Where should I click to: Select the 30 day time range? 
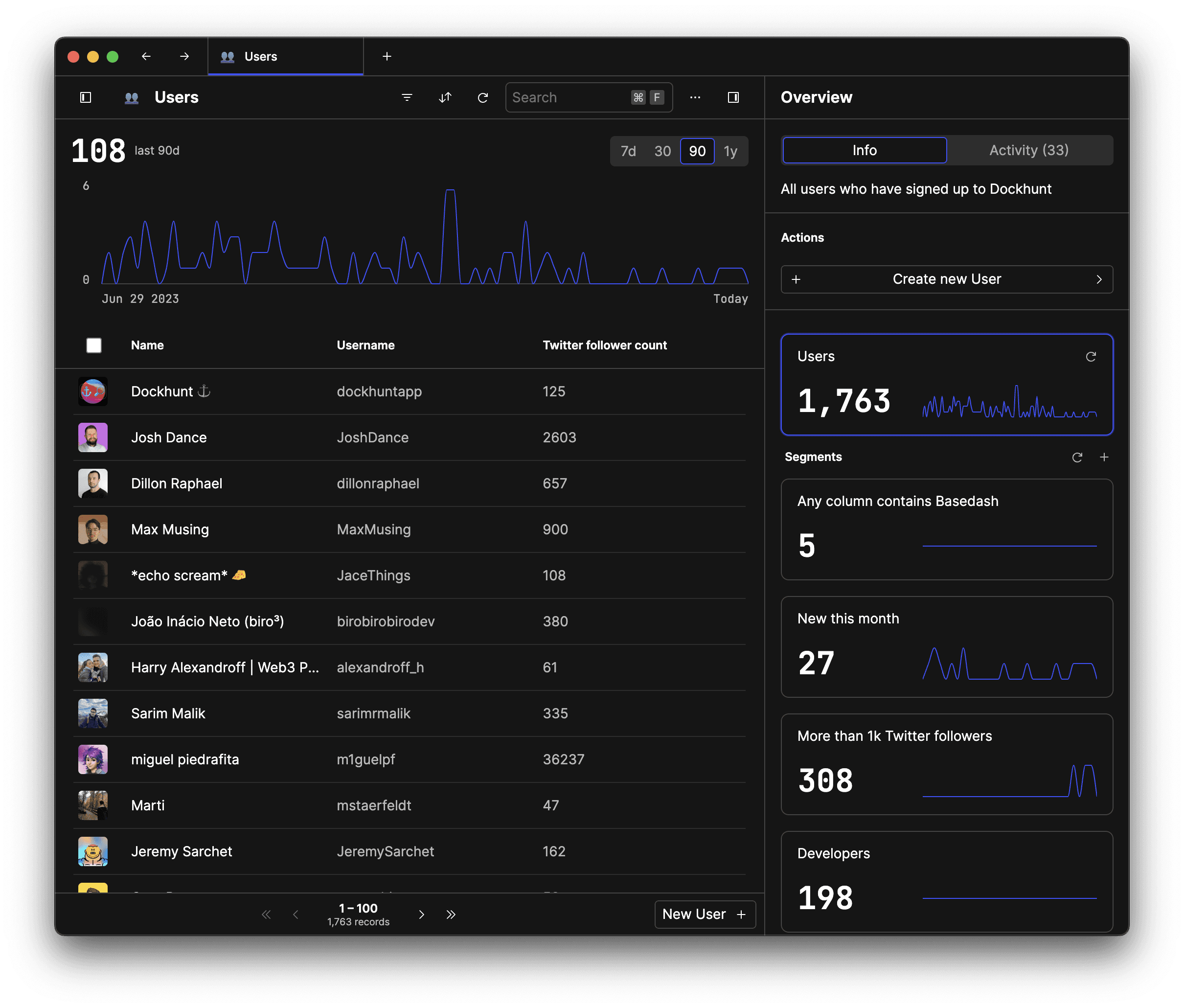click(x=662, y=151)
